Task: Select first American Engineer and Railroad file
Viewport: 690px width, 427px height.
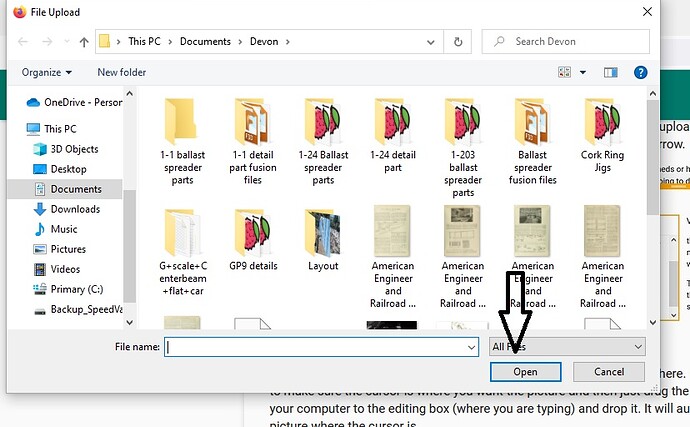Action: coord(393,257)
